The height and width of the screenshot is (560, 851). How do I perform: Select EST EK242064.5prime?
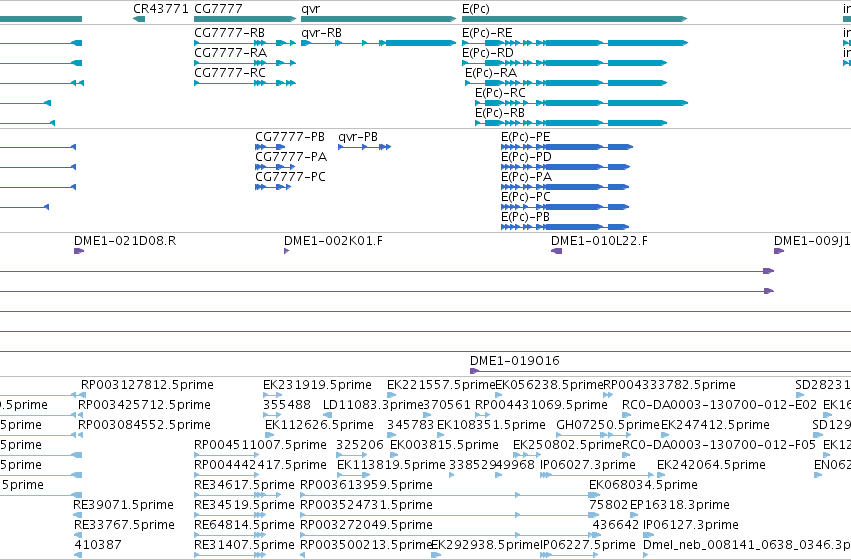coord(711,465)
